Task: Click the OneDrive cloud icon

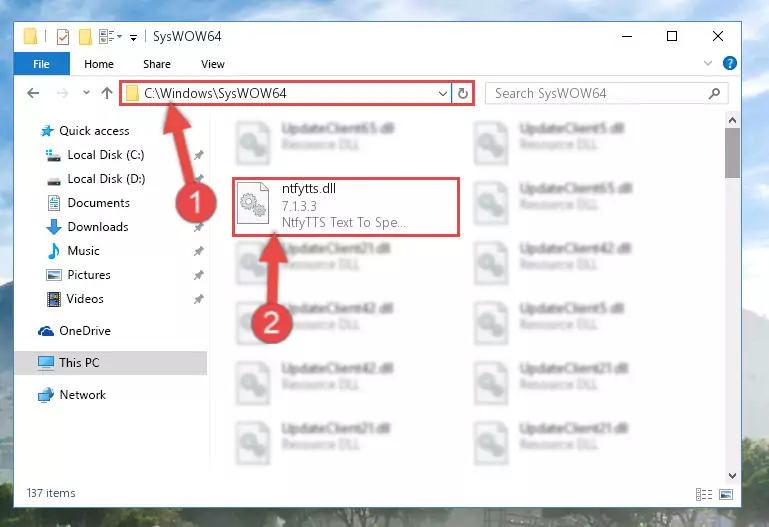Action: 46,331
